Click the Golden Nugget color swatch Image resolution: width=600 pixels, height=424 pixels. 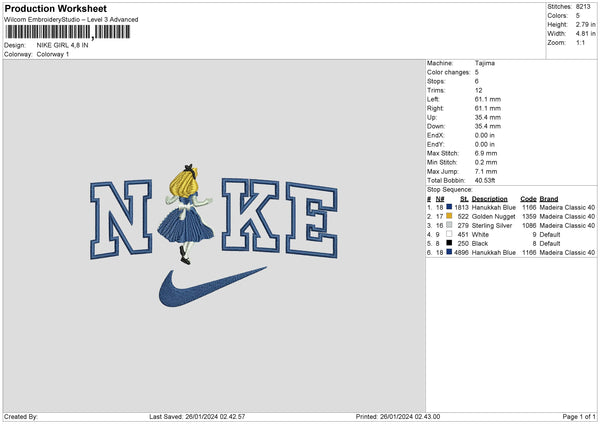pyautogui.click(x=449, y=216)
